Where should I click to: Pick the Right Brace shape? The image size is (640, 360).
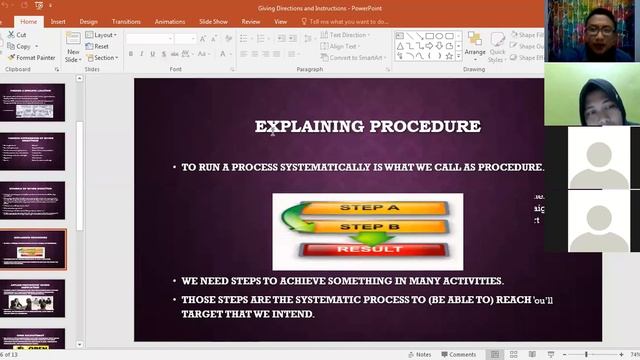[439, 56]
